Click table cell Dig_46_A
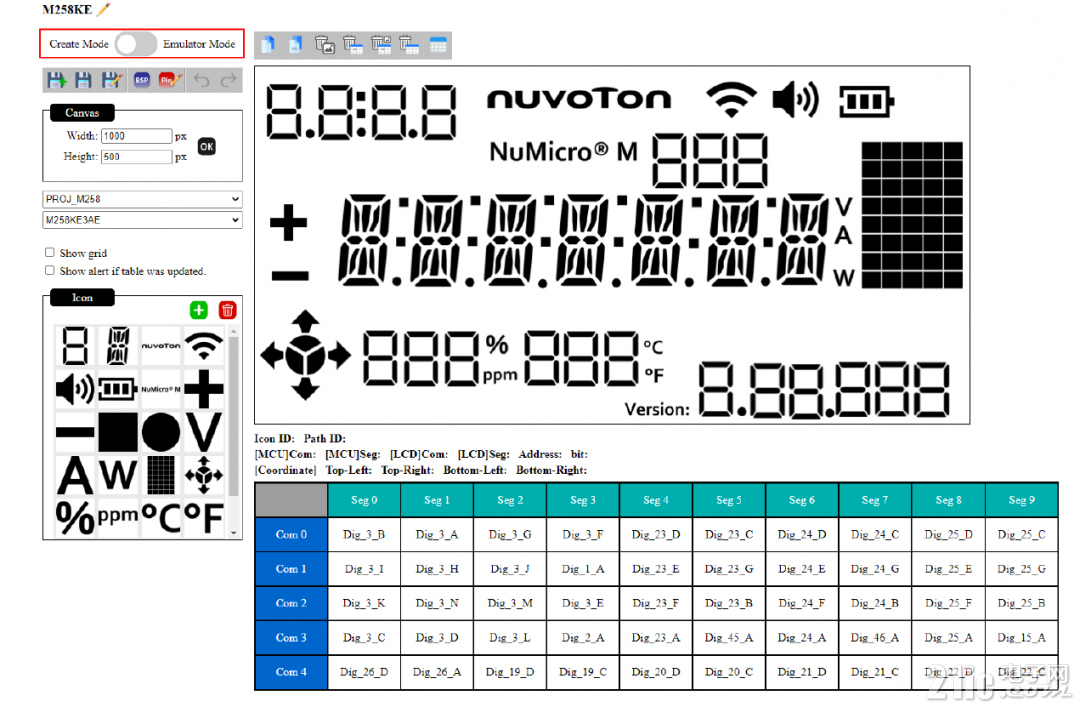The image size is (1080, 707). click(875, 637)
